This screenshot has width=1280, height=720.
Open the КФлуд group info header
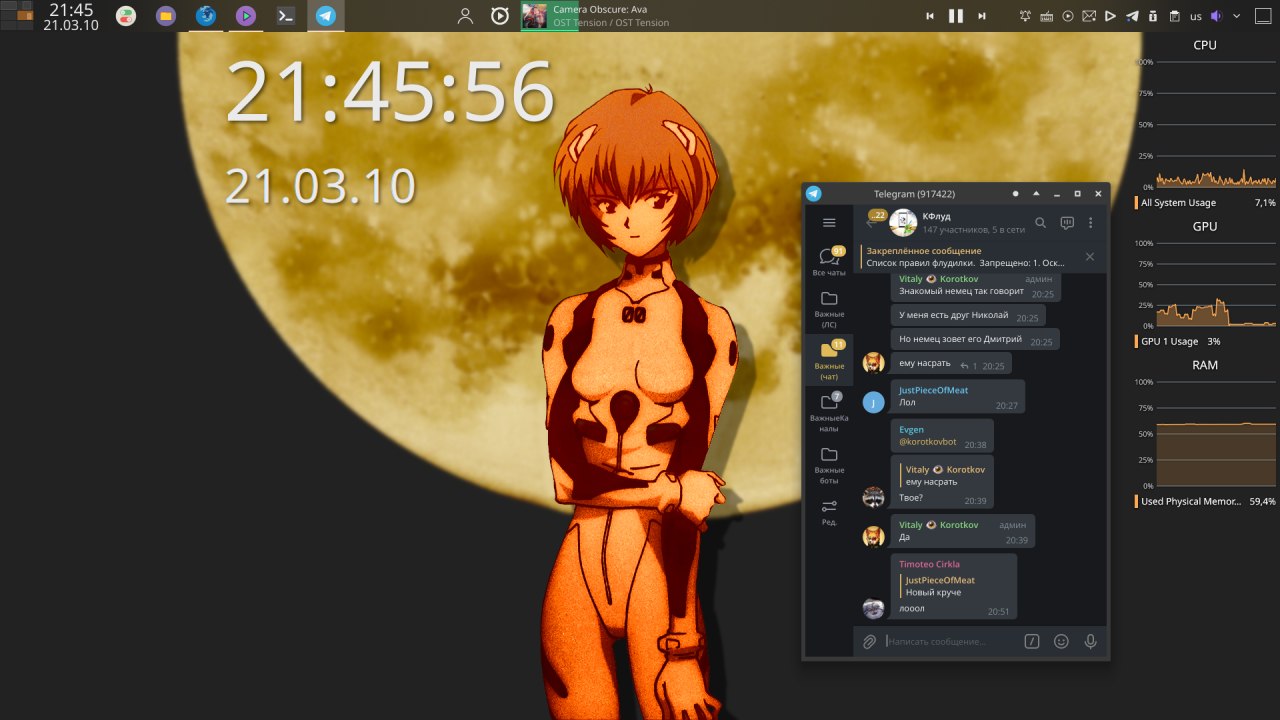[974, 222]
